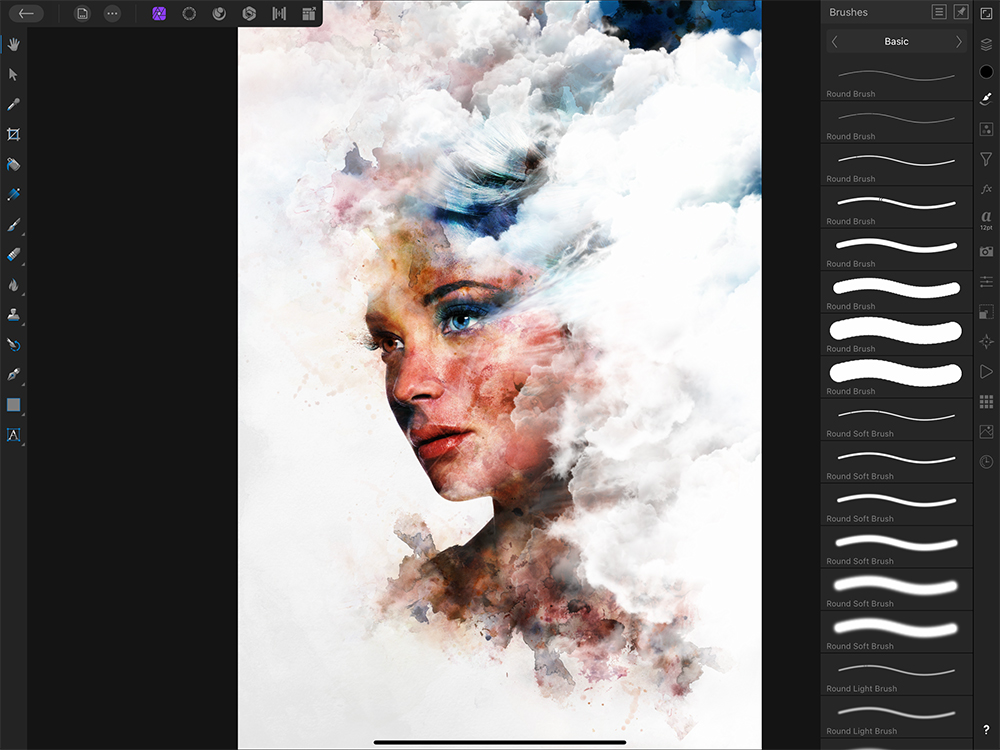
Task: Open the three-dots document menu
Action: click(x=112, y=14)
